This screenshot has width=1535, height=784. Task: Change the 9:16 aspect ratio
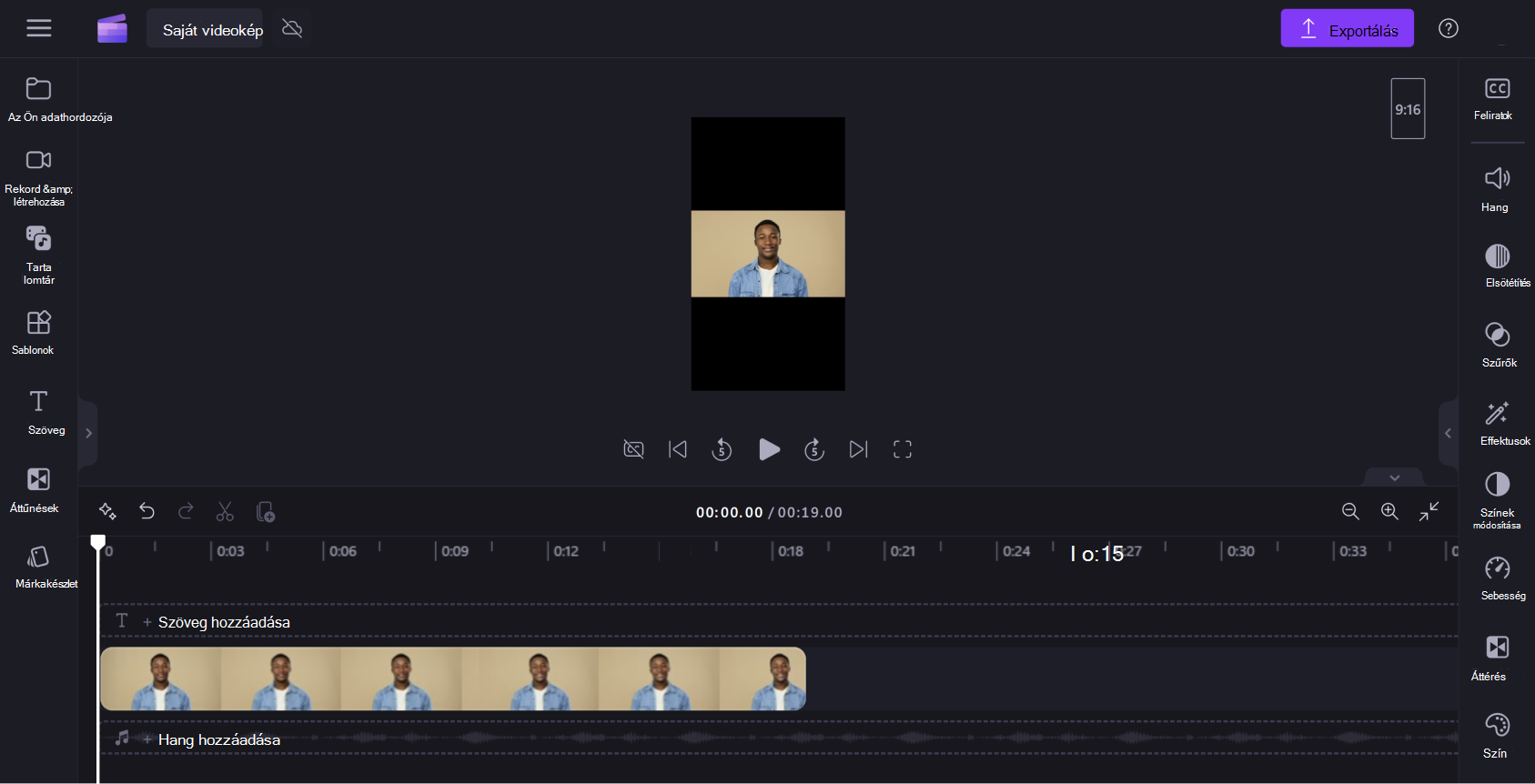1408,109
